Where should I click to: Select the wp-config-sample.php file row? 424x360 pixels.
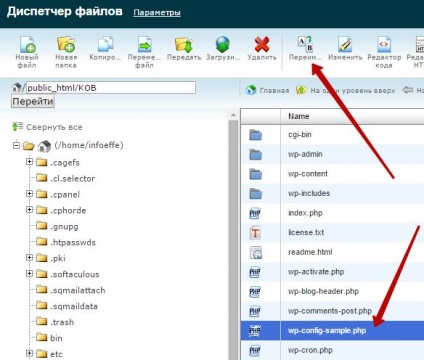tap(332, 331)
